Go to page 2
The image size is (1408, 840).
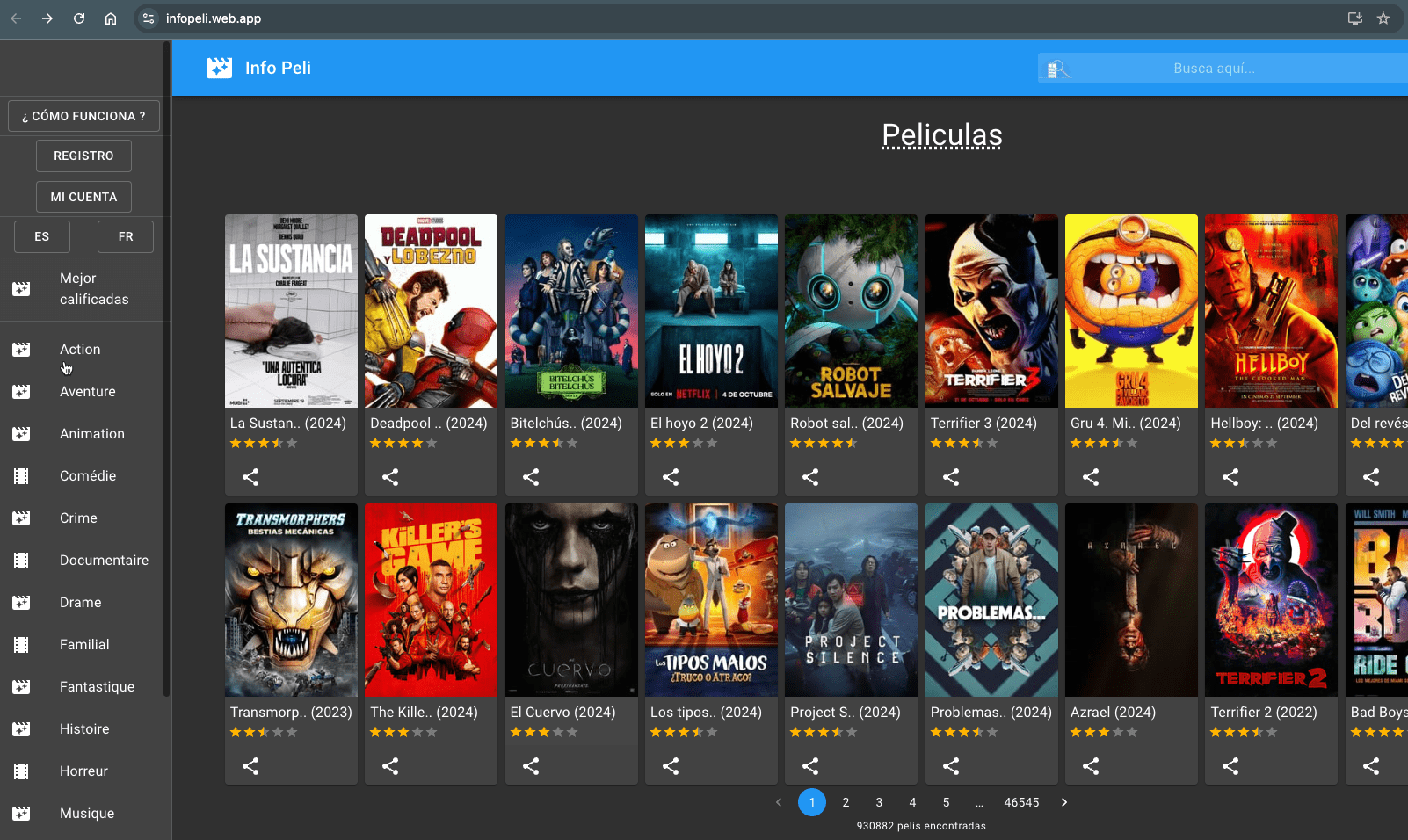(846, 802)
